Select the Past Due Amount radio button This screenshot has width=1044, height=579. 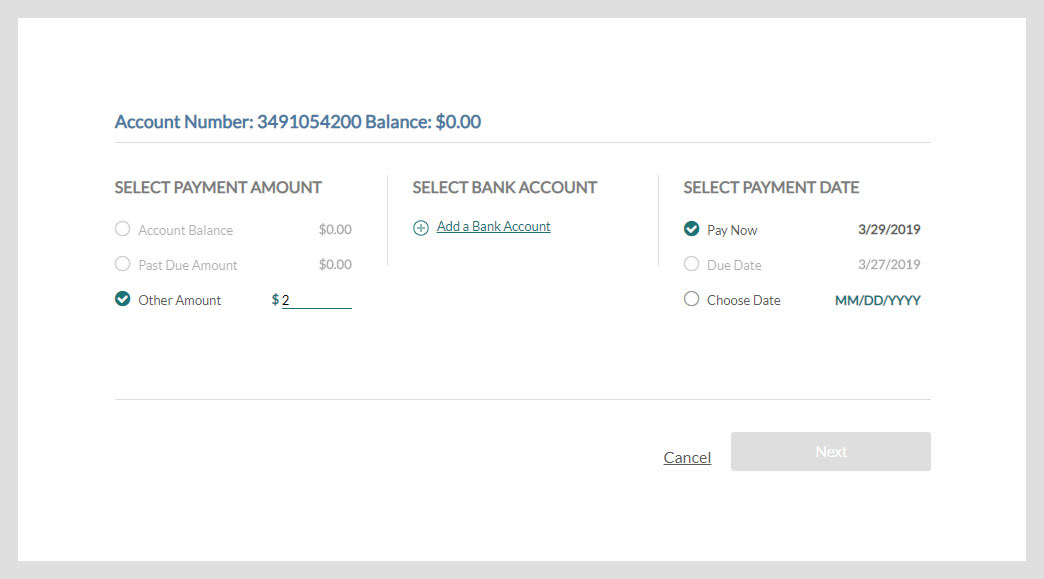(123, 264)
